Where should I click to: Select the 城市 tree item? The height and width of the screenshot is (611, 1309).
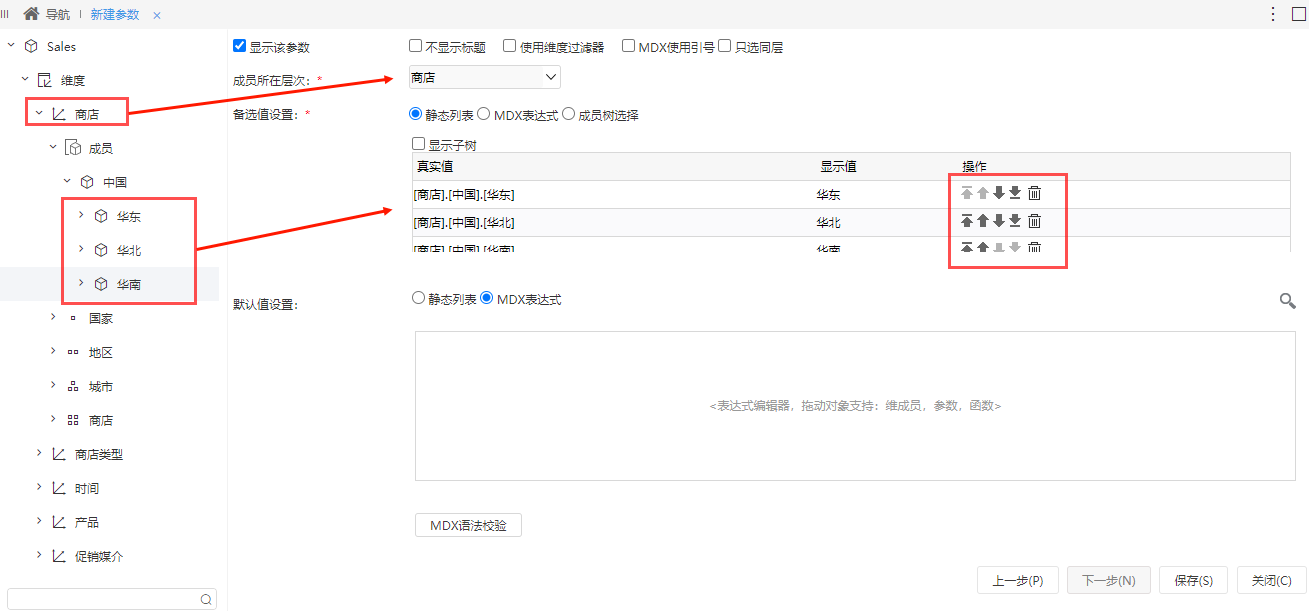coord(101,386)
